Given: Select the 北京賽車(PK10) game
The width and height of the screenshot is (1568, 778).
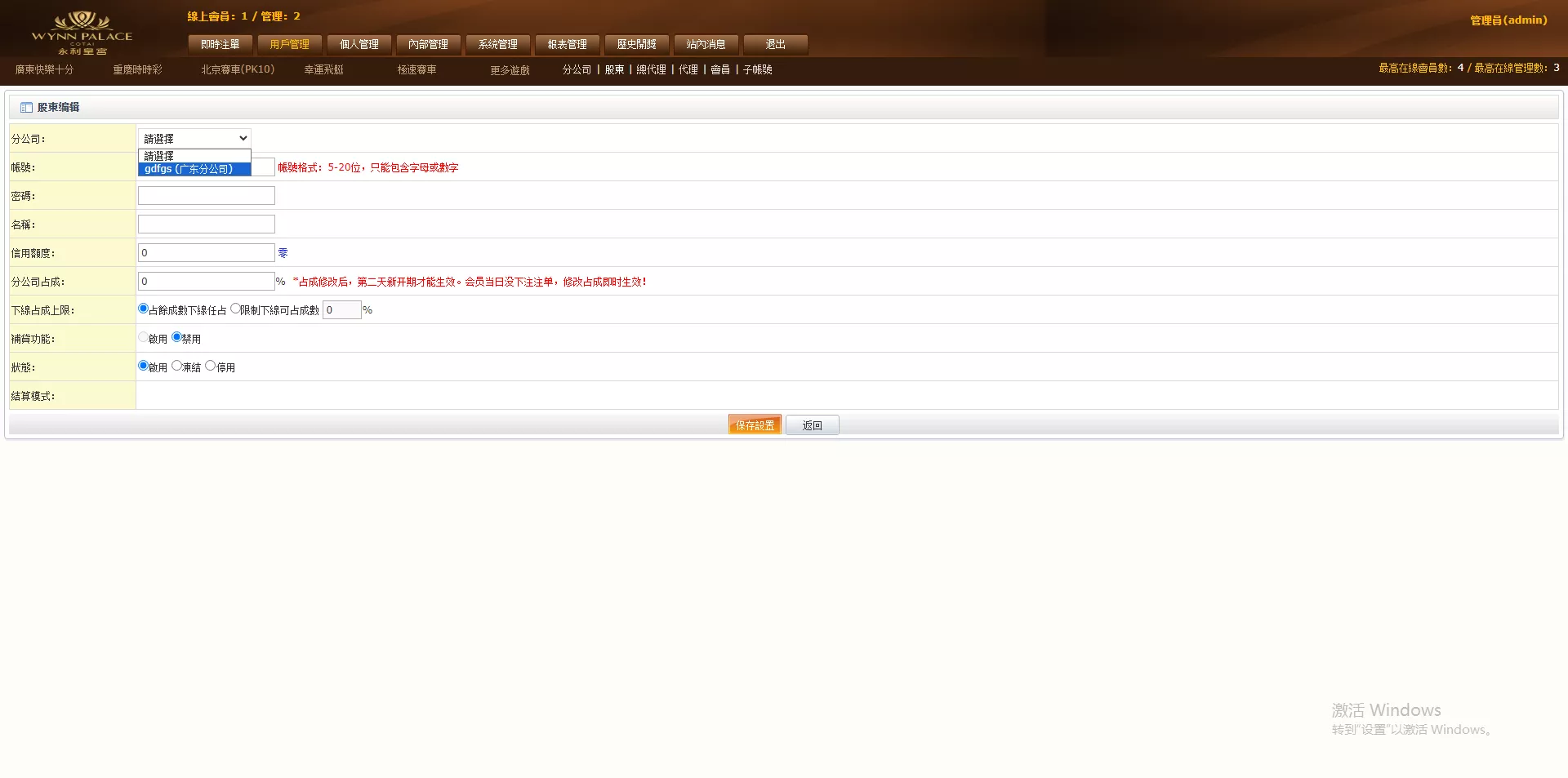Looking at the screenshot, I should pos(238,70).
